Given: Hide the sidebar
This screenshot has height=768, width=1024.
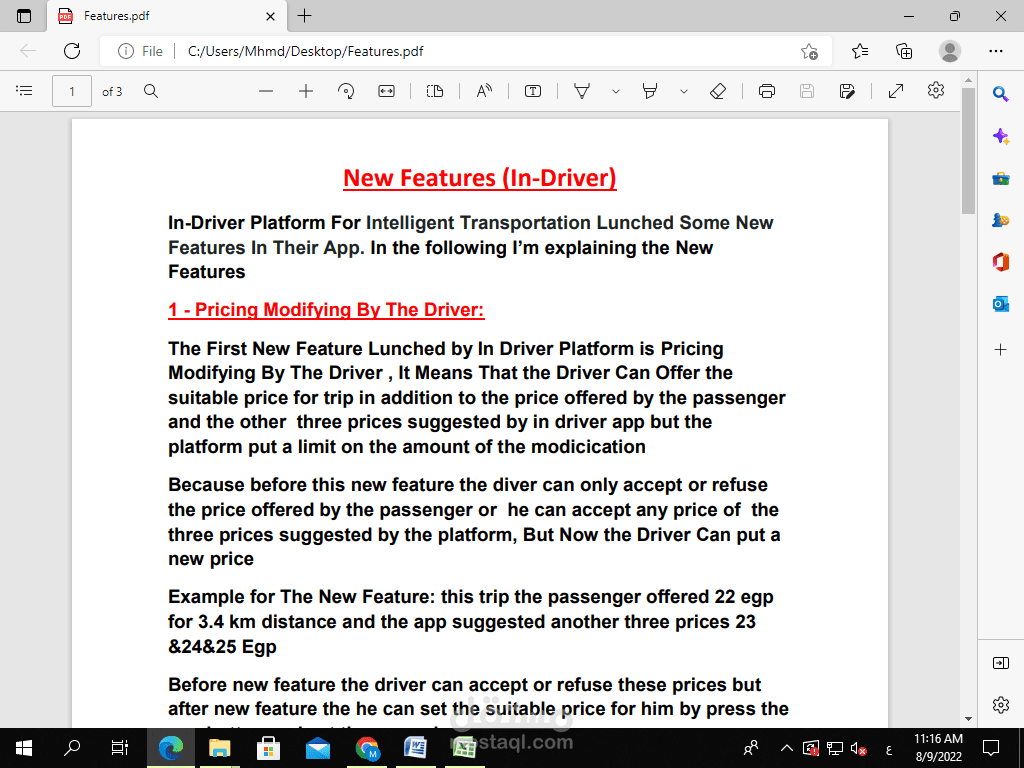Looking at the screenshot, I should pyautogui.click(x=1000, y=664).
